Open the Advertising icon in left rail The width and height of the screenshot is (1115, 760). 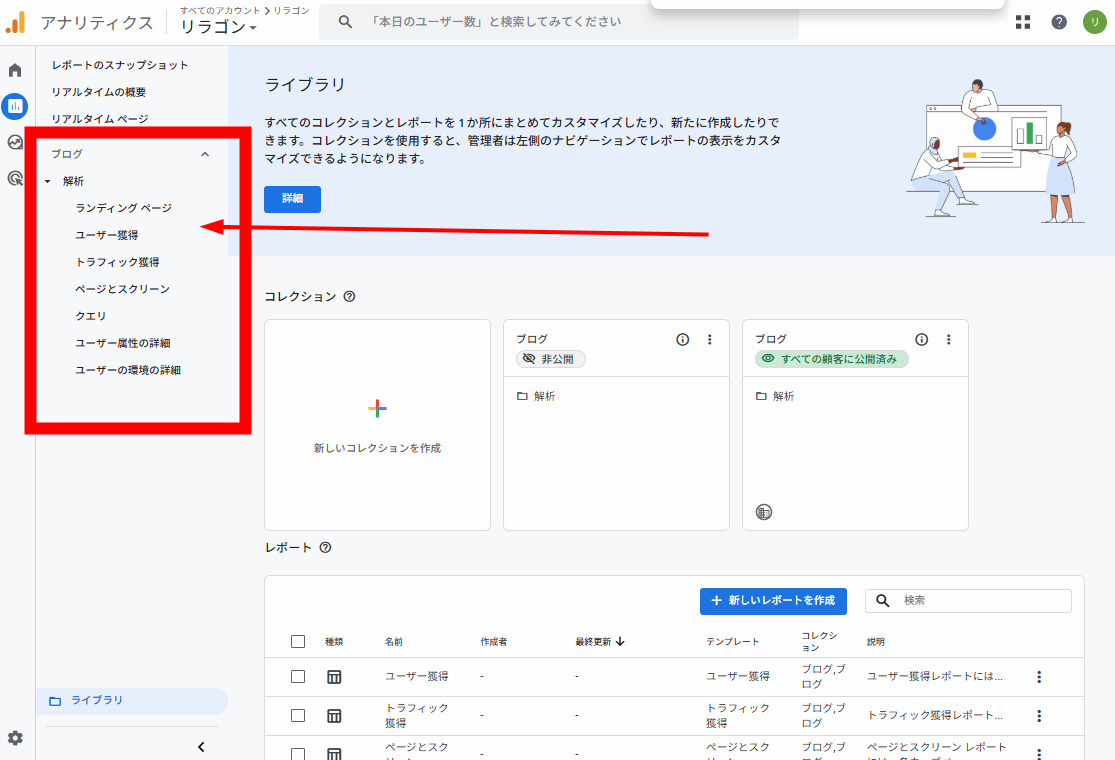pos(15,179)
